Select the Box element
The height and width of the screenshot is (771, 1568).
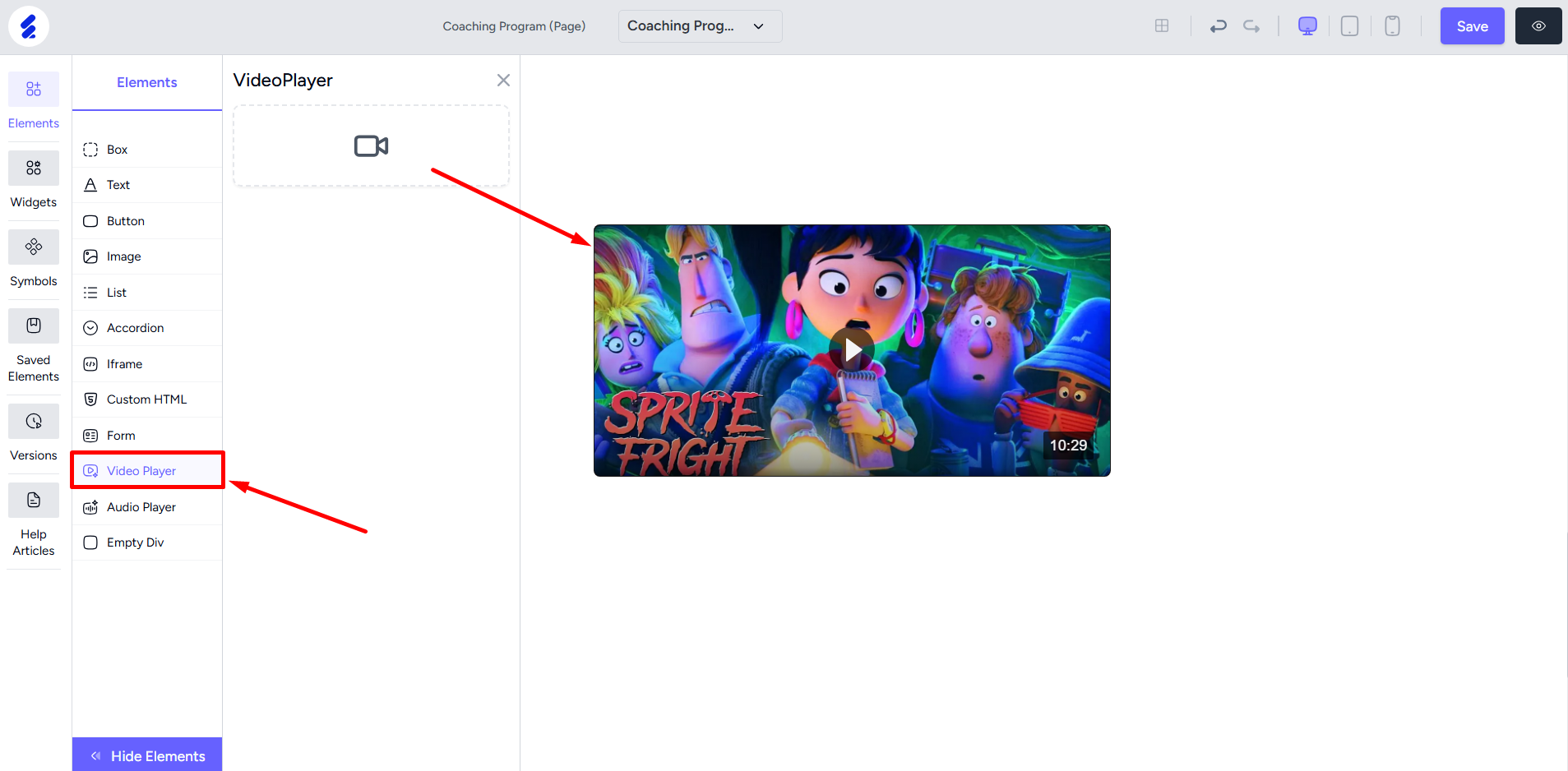(147, 150)
